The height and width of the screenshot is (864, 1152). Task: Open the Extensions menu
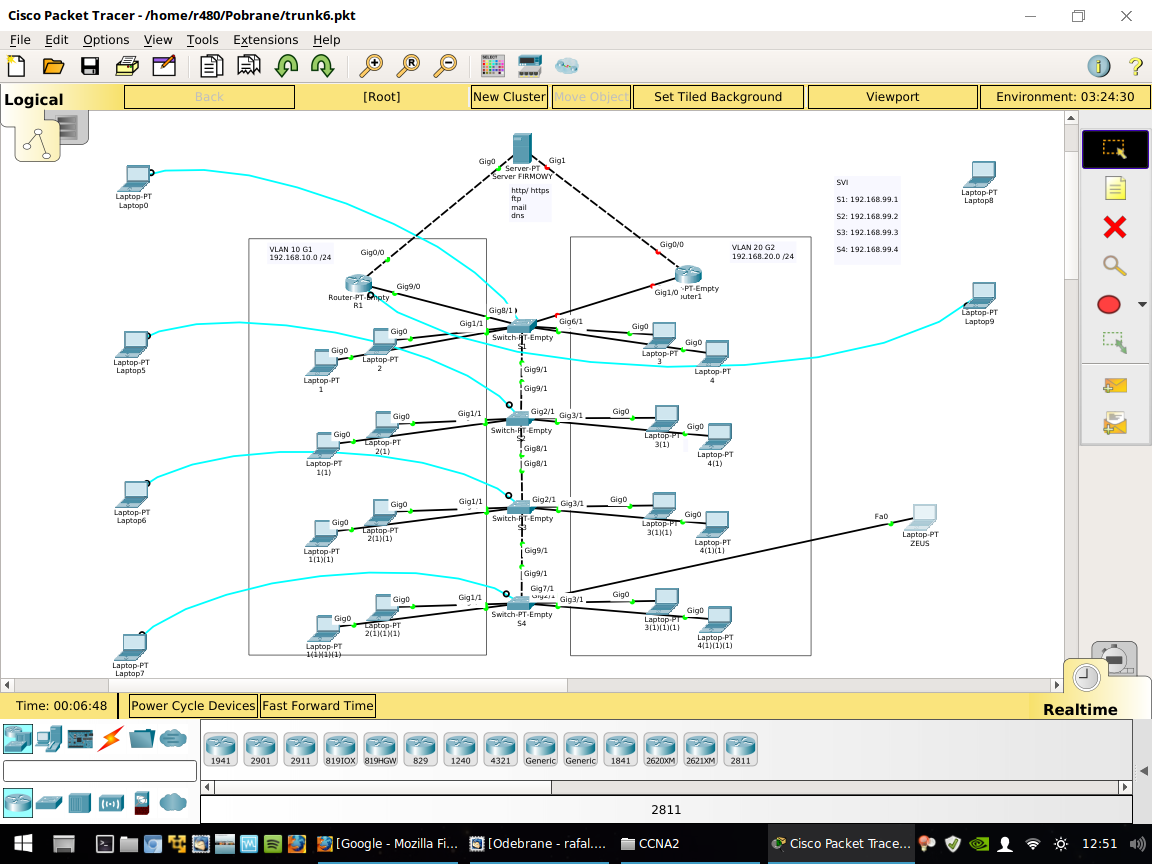(x=265, y=40)
